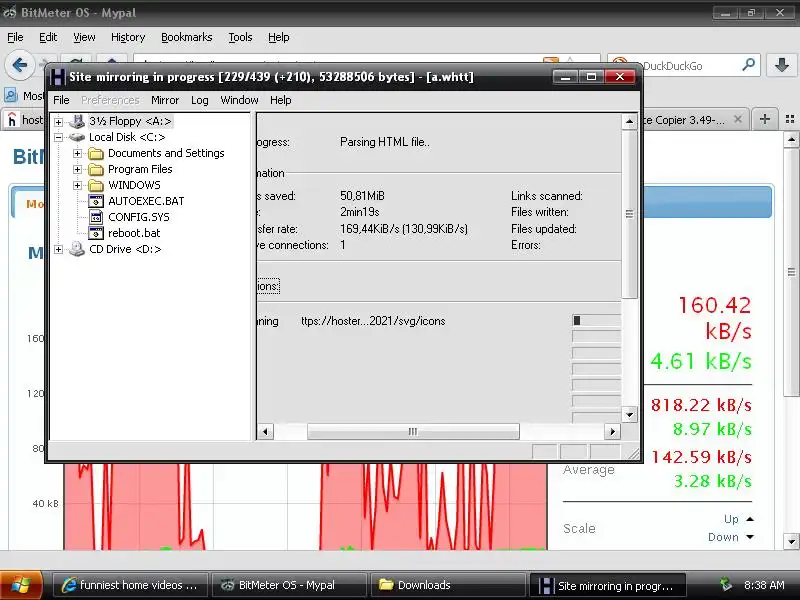Open the Mypal Tools menu

coord(240,37)
